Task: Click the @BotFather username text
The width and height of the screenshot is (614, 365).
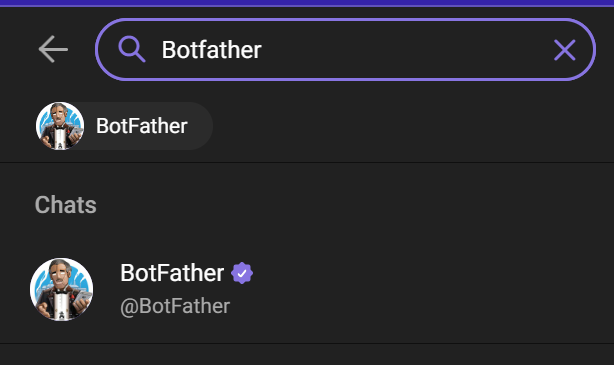Action: pyautogui.click(x=175, y=306)
